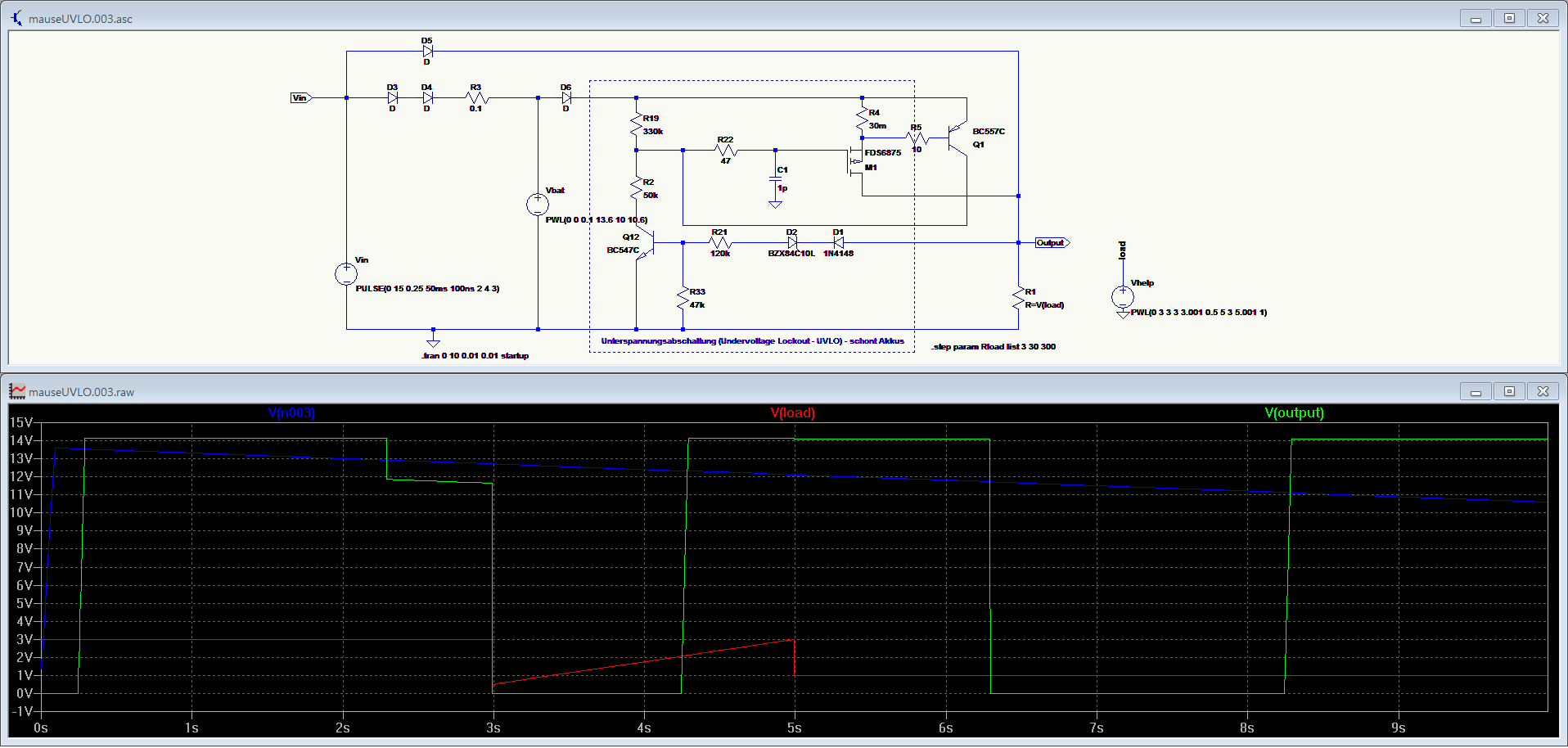Screen dimensions: 1568x748
Task: Select the BZX84C10L zener diode D2
Action: 791,243
